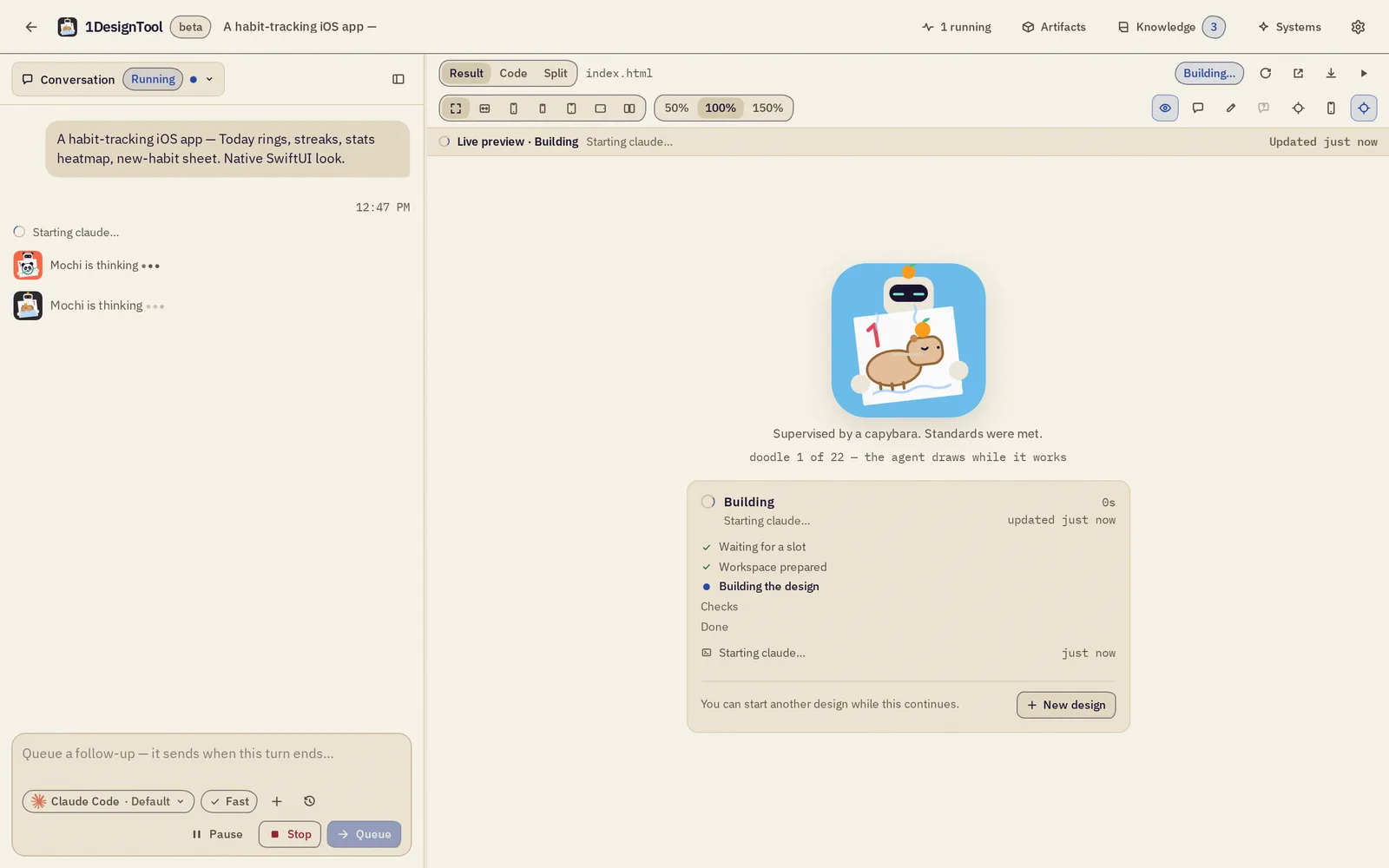The height and width of the screenshot is (868, 1389).
Task: Download the design file
Action: 1331,74
